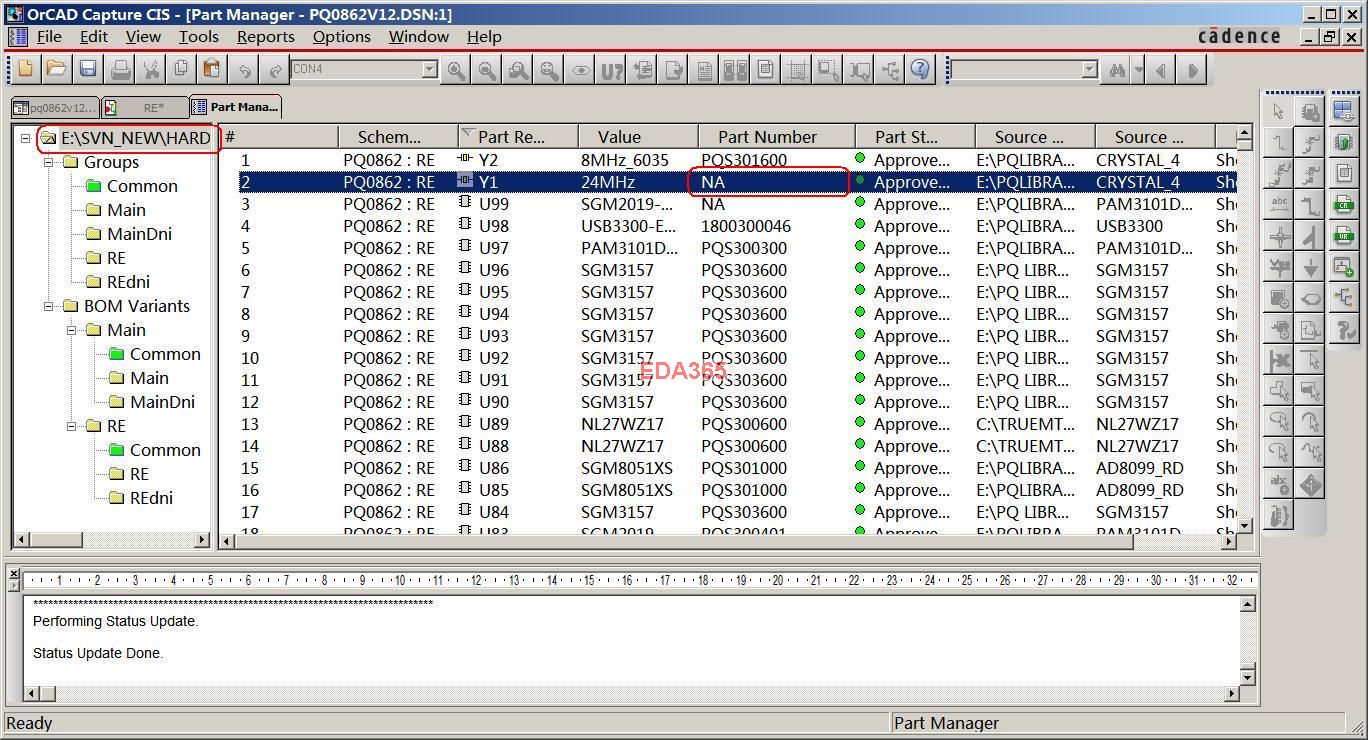The height and width of the screenshot is (740, 1368).
Task: Open the search text dropdown arrow
Action: [x=1089, y=70]
